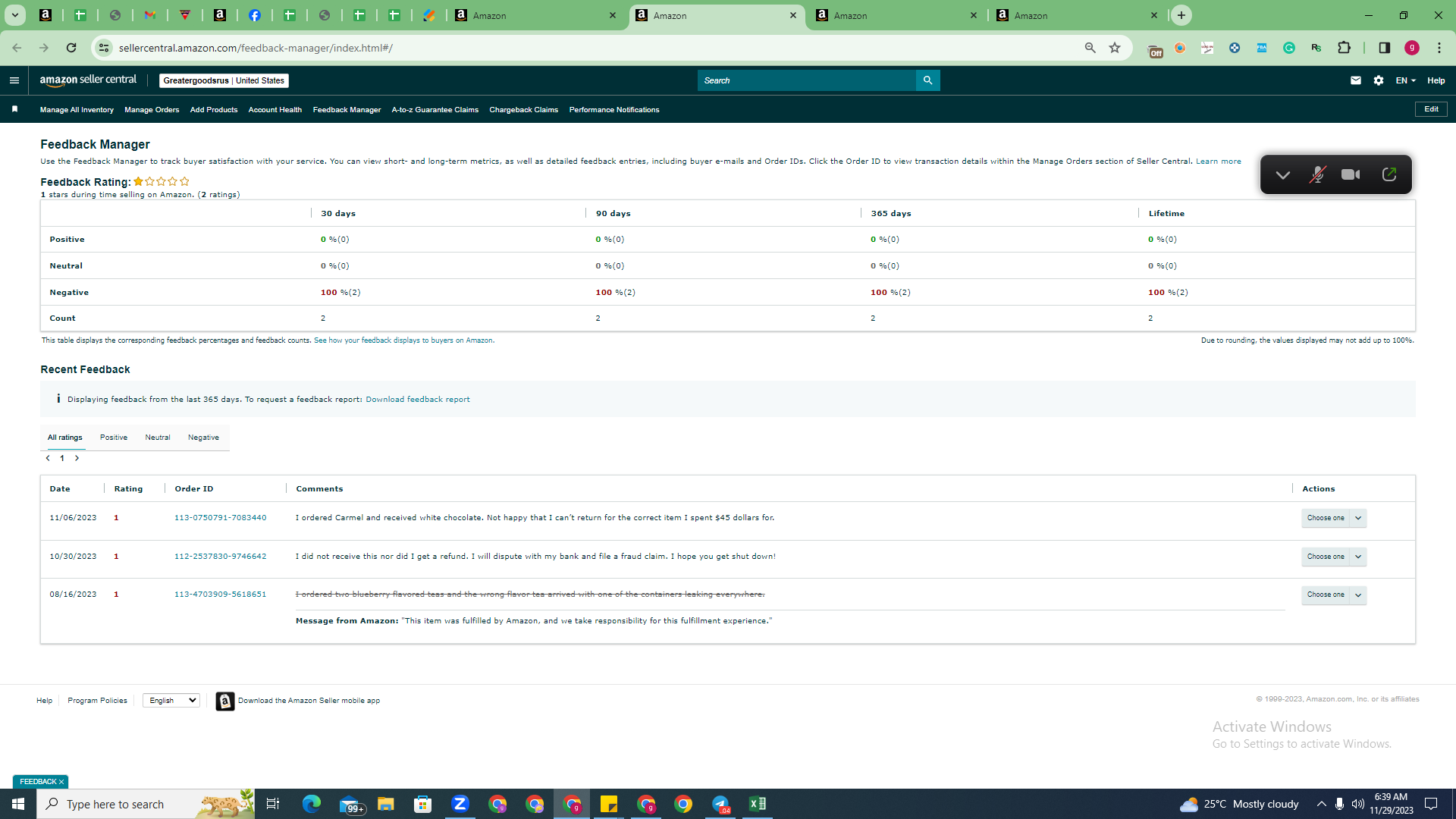Image resolution: width=1456 pixels, height=819 pixels.
Task: Click the Learn more link
Action: pos(1219,162)
